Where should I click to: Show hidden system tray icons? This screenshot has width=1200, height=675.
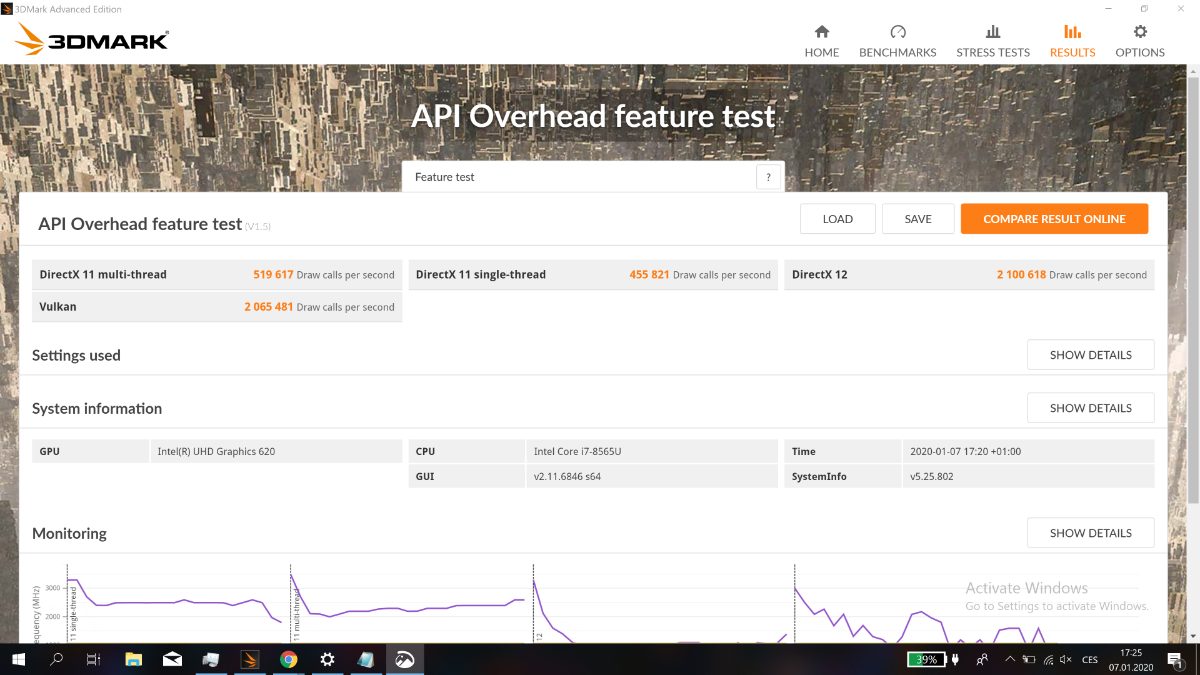click(1009, 660)
